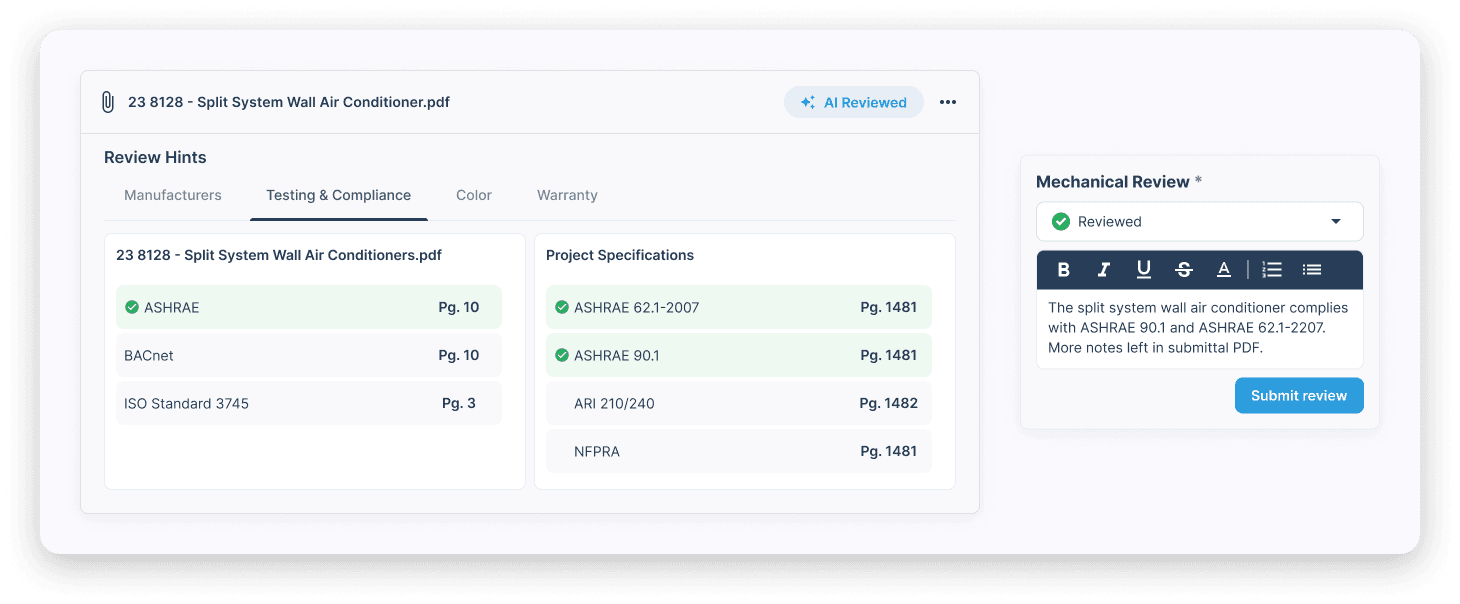Viewport: 1460px width, 604px height.
Task: Switch to the Manufacturers tab
Action: click(x=172, y=195)
